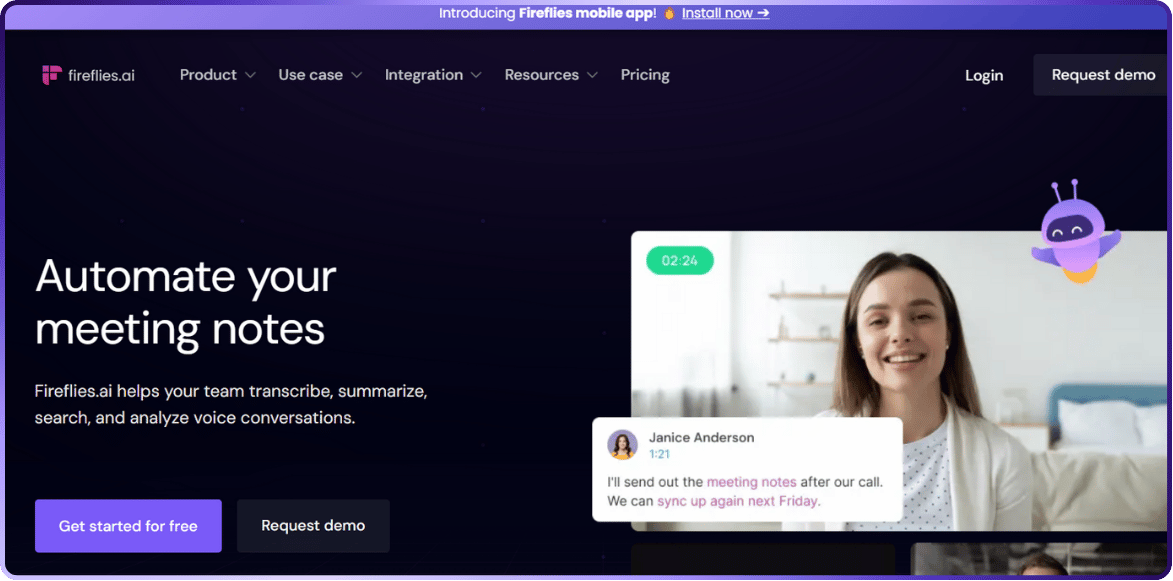Open the fireflies.ai home text link
The width and height of the screenshot is (1173, 581).
click(101, 76)
